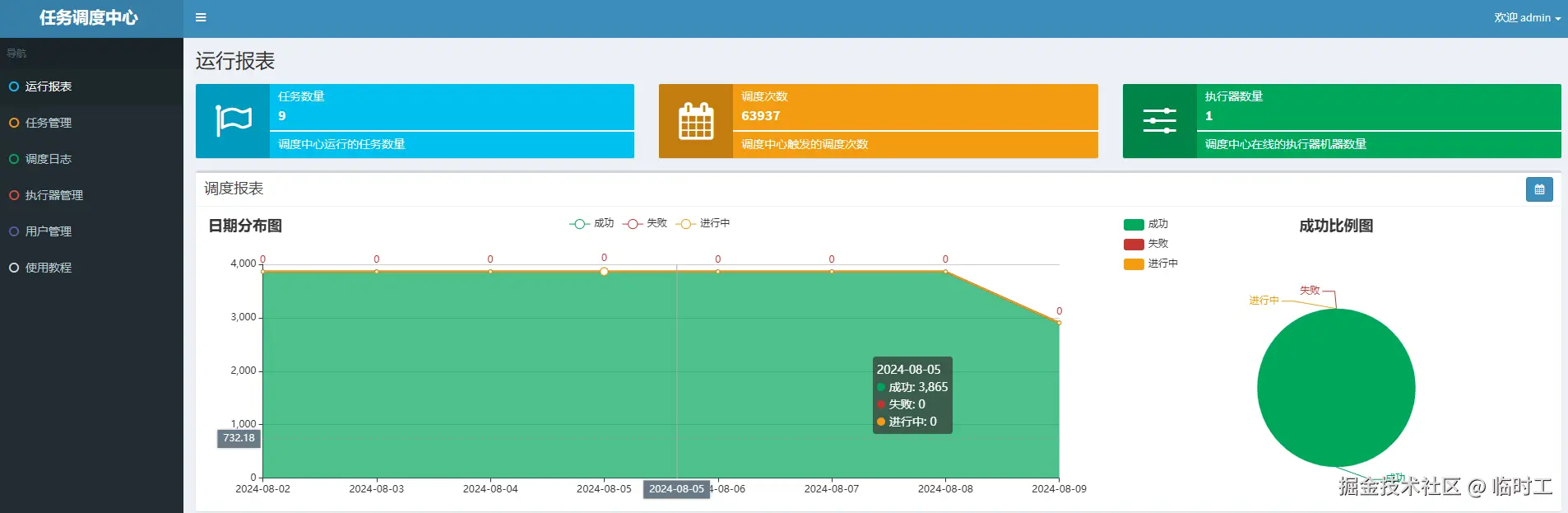
Task: Click the 任务数量 value 9
Action: pos(282,116)
